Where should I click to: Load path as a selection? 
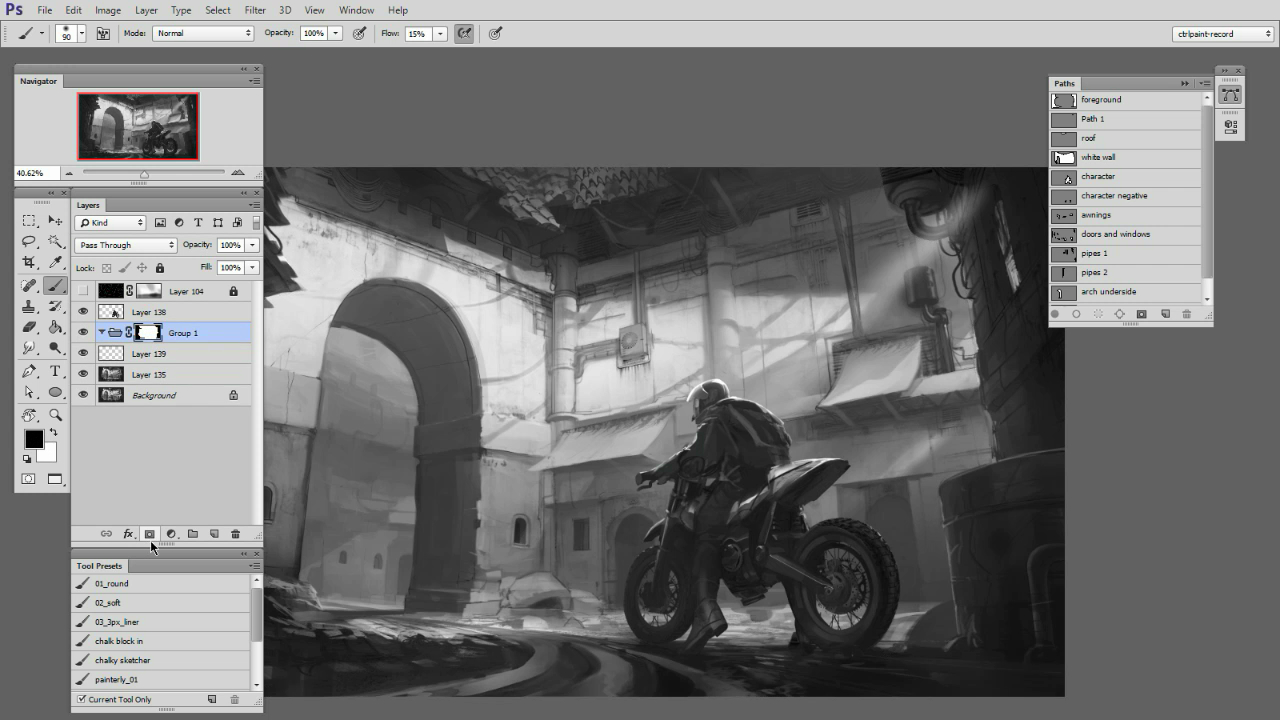coord(1098,314)
